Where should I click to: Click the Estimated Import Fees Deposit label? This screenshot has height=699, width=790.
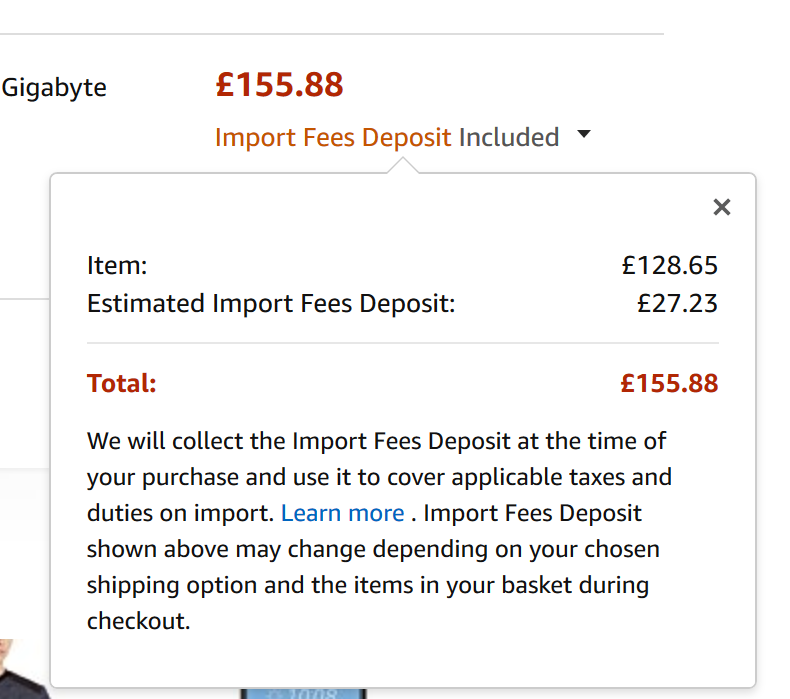point(271,303)
